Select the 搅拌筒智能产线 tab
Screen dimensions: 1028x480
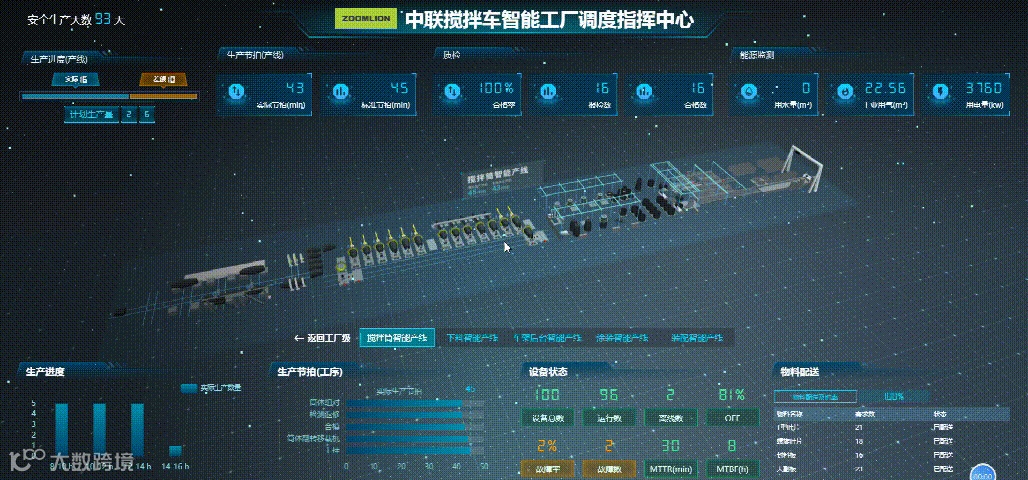point(397,338)
